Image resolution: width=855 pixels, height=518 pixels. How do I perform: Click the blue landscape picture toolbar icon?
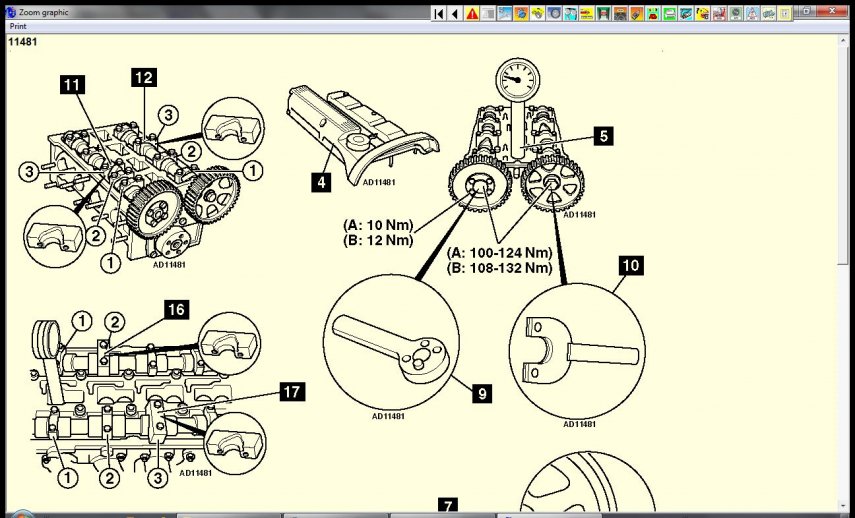click(x=504, y=14)
